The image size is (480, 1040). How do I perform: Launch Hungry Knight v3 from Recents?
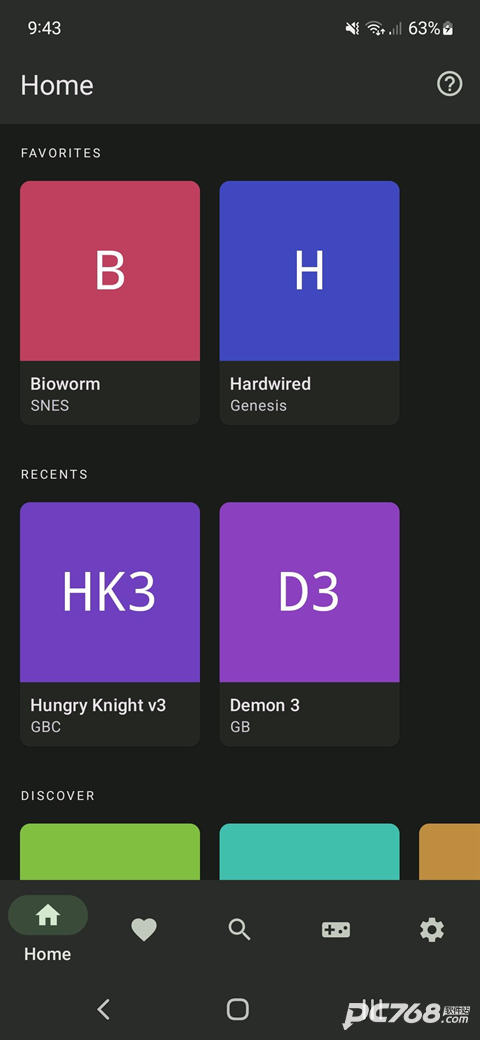[x=110, y=624]
